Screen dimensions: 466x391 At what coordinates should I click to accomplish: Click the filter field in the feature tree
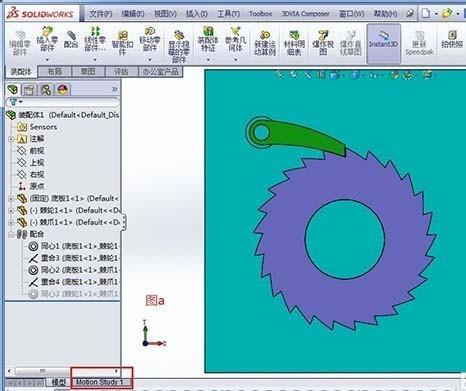pos(63,102)
